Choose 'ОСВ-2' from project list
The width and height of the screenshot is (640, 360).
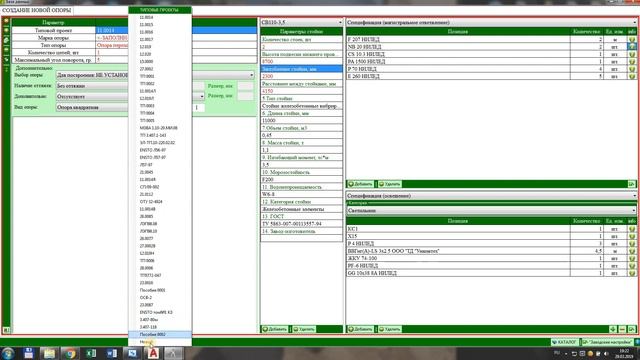point(160,298)
